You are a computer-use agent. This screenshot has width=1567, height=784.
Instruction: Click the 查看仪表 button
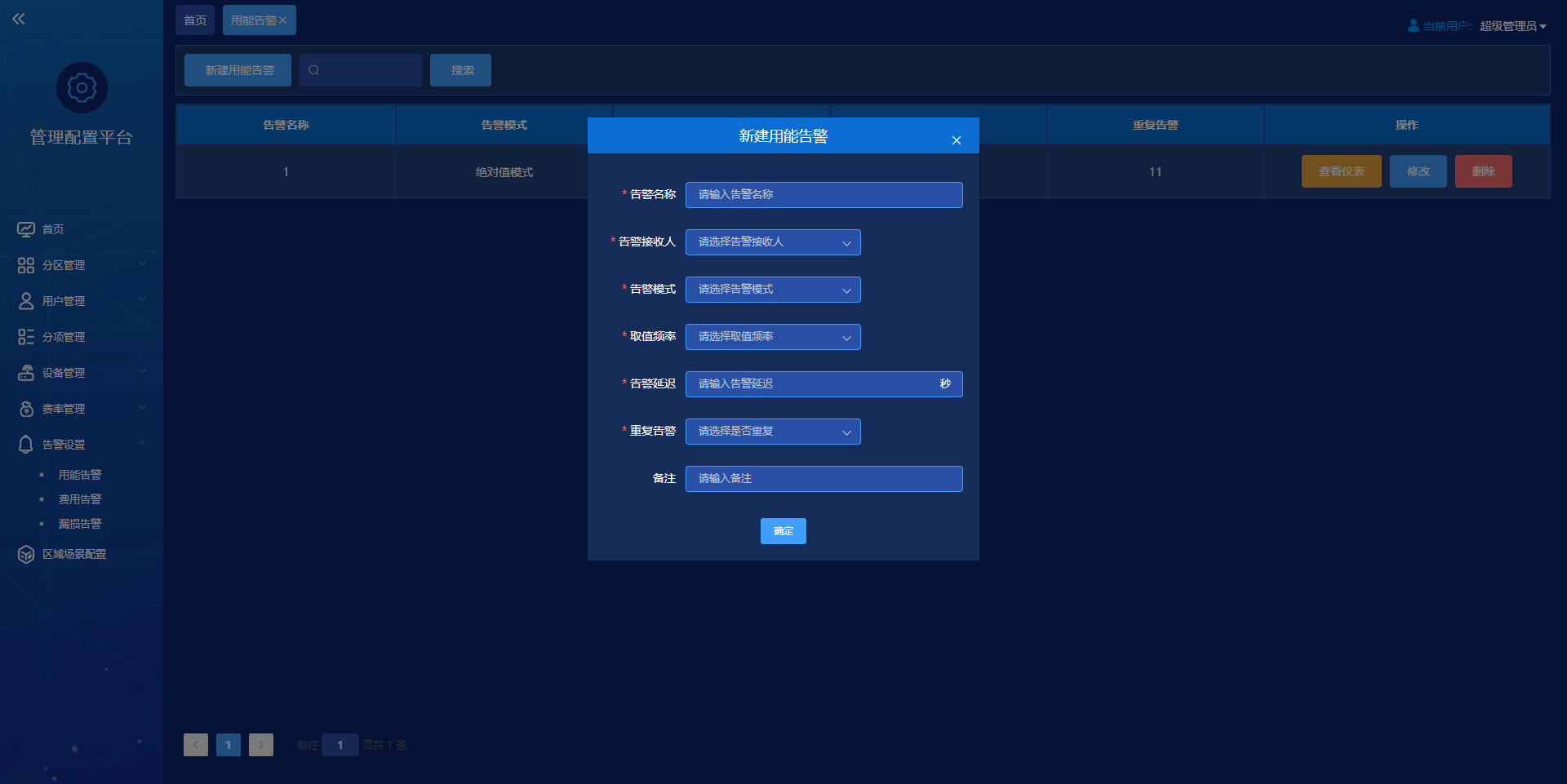(1342, 171)
